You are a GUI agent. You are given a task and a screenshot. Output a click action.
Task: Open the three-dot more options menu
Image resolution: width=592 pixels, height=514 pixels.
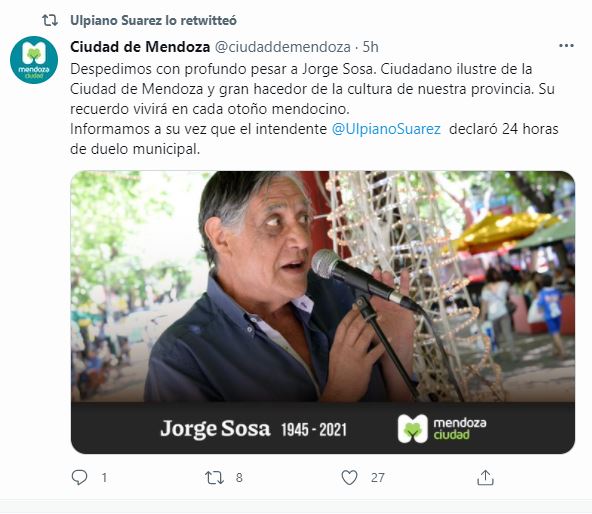(566, 46)
